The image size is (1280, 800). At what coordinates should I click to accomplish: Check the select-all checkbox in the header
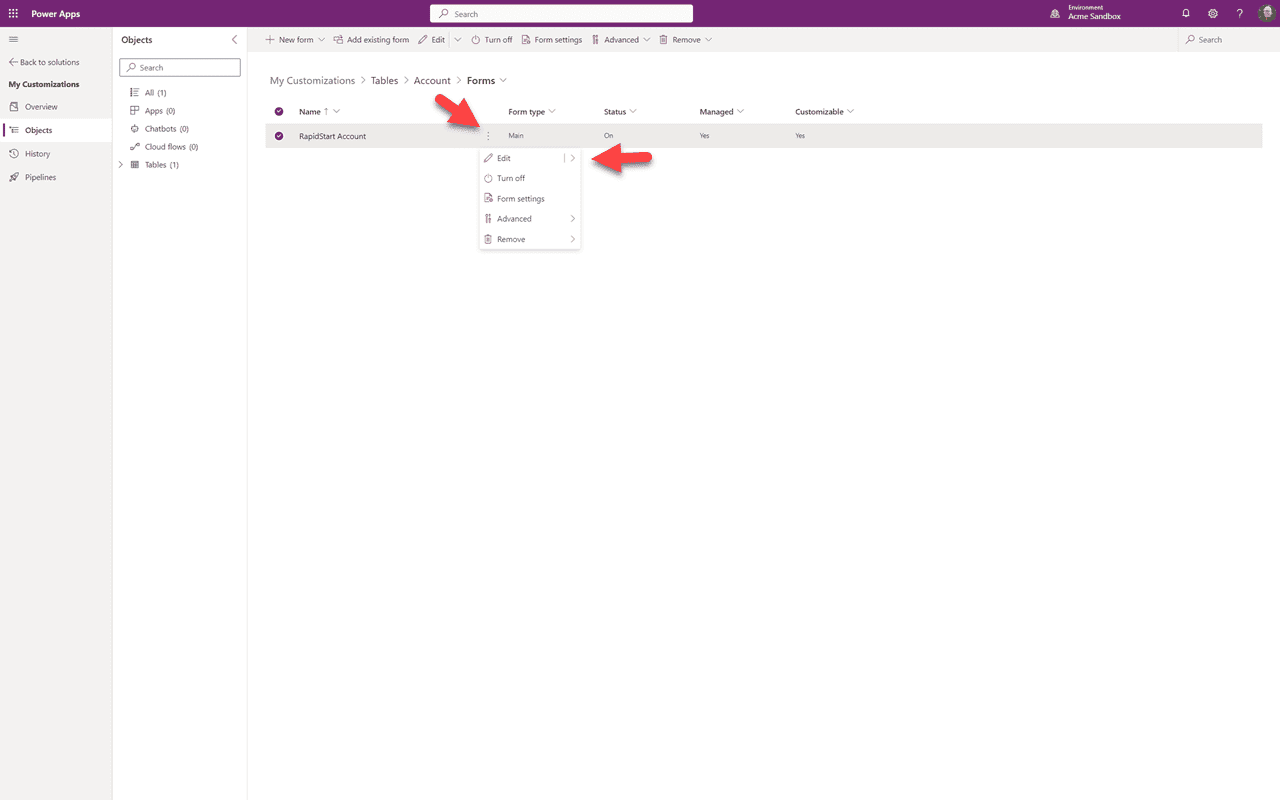[x=279, y=111]
